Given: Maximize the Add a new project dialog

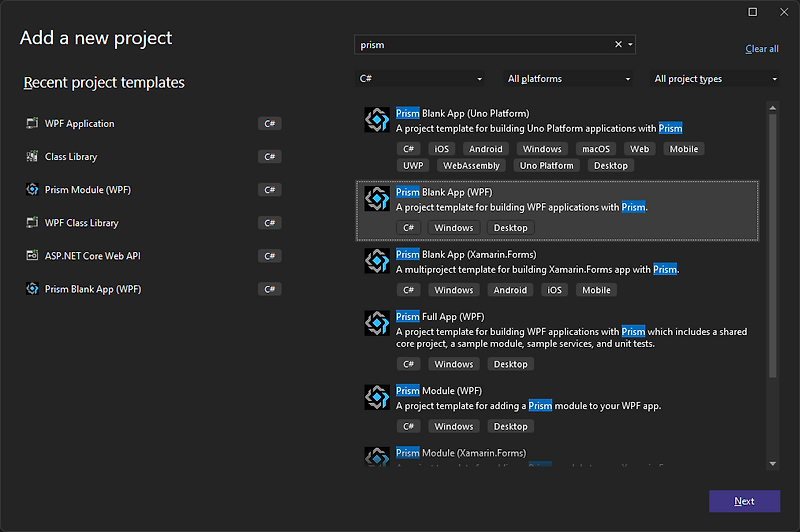Looking at the screenshot, I should (x=753, y=12).
